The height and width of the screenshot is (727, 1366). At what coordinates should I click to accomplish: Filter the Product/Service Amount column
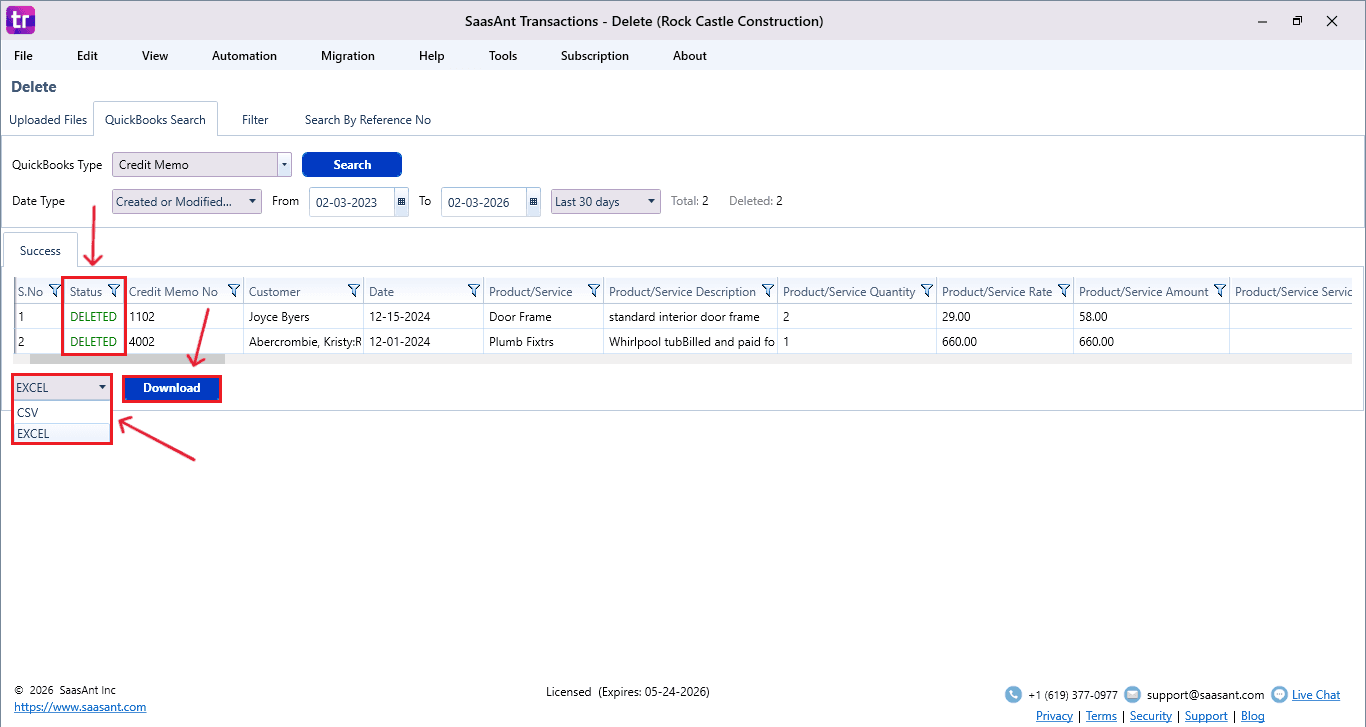(1220, 291)
